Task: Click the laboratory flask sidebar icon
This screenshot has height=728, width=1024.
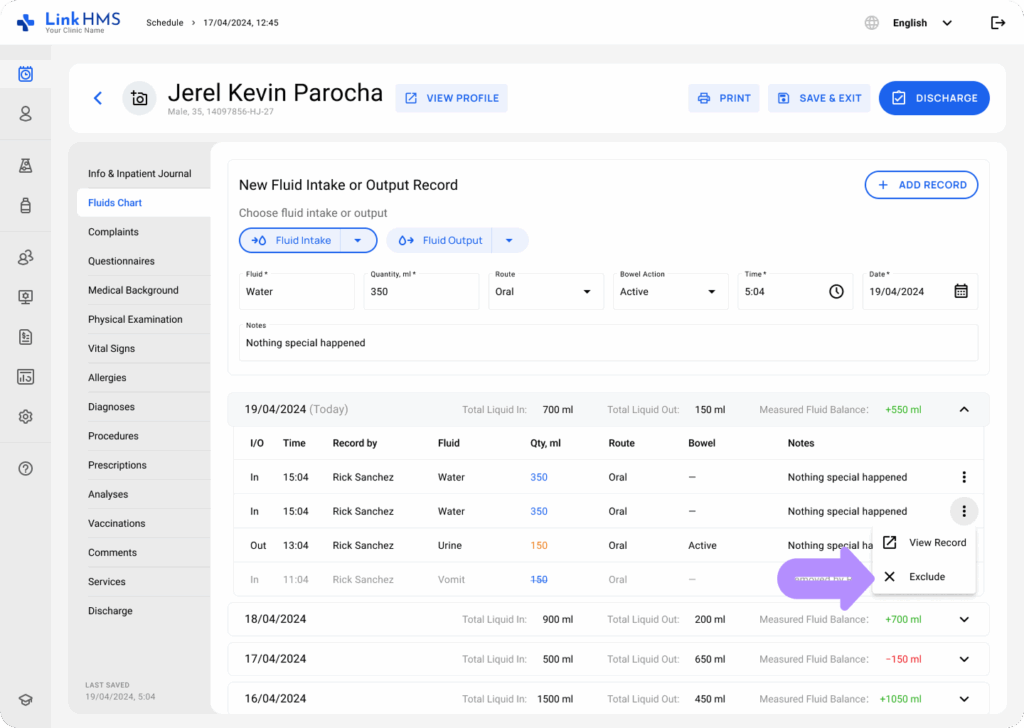Action: tap(26, 166)
